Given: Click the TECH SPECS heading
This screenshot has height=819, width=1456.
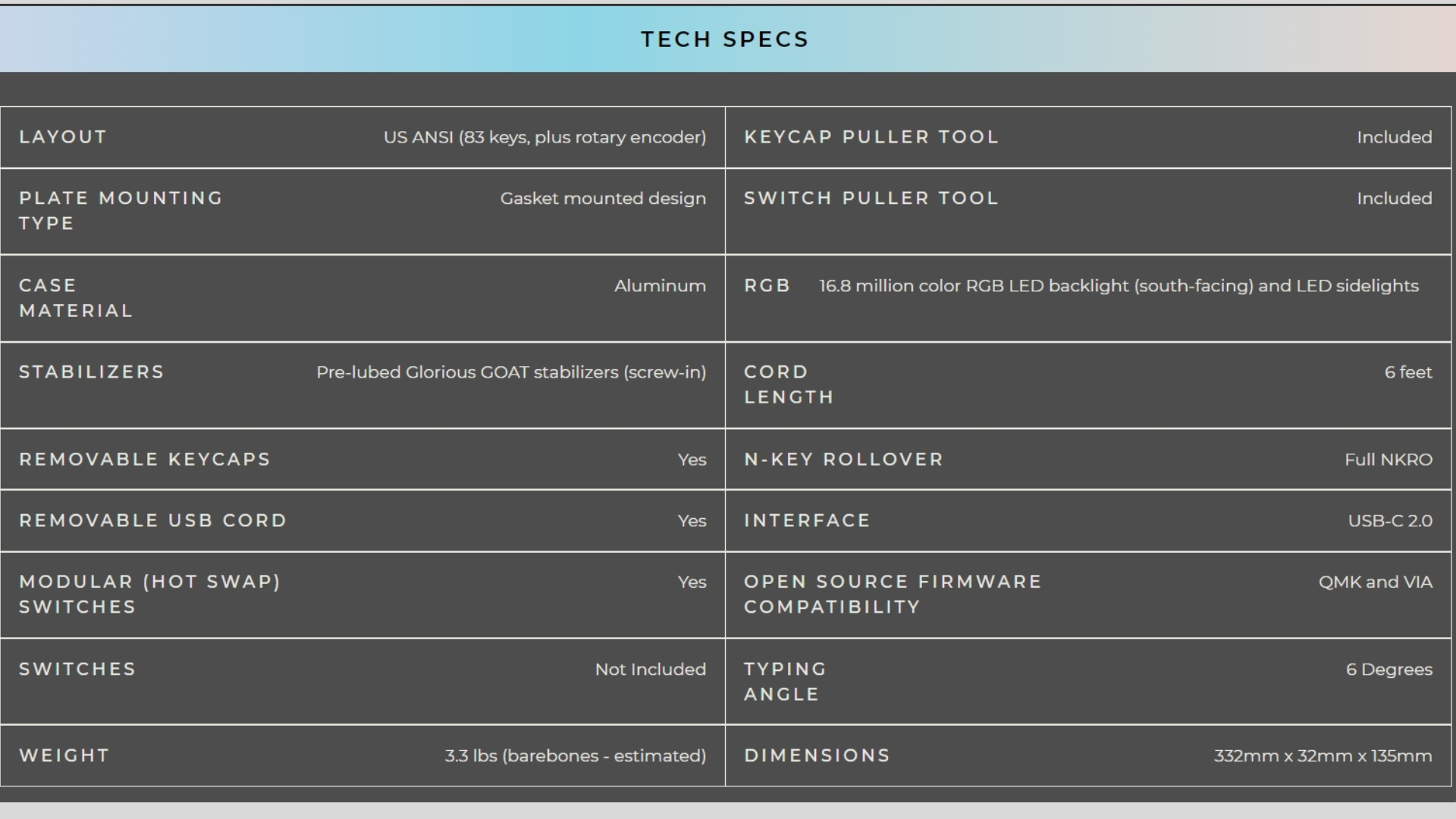Looking at the screenshot, I should (x=724, y=39).
